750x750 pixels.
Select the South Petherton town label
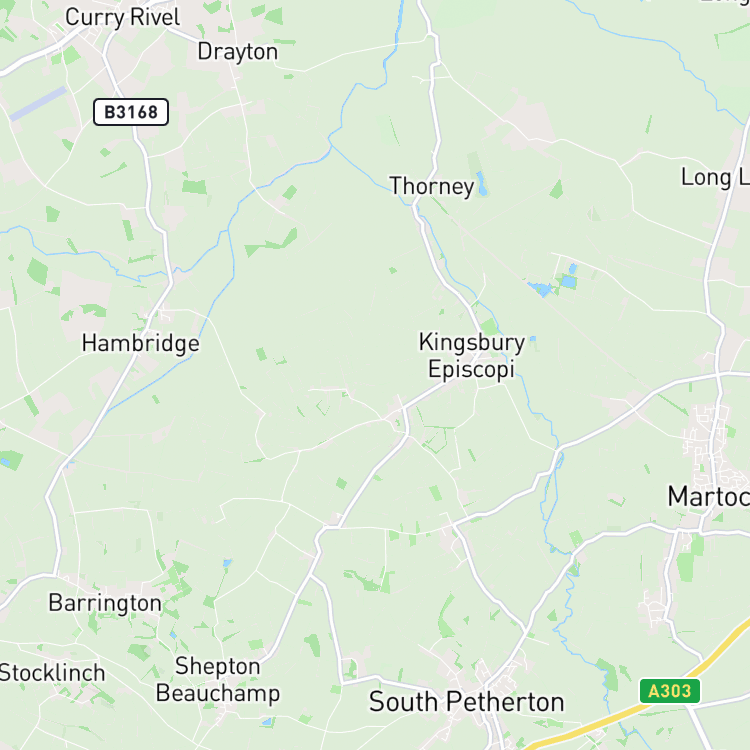pyautogui.click(x=466, y=702)
